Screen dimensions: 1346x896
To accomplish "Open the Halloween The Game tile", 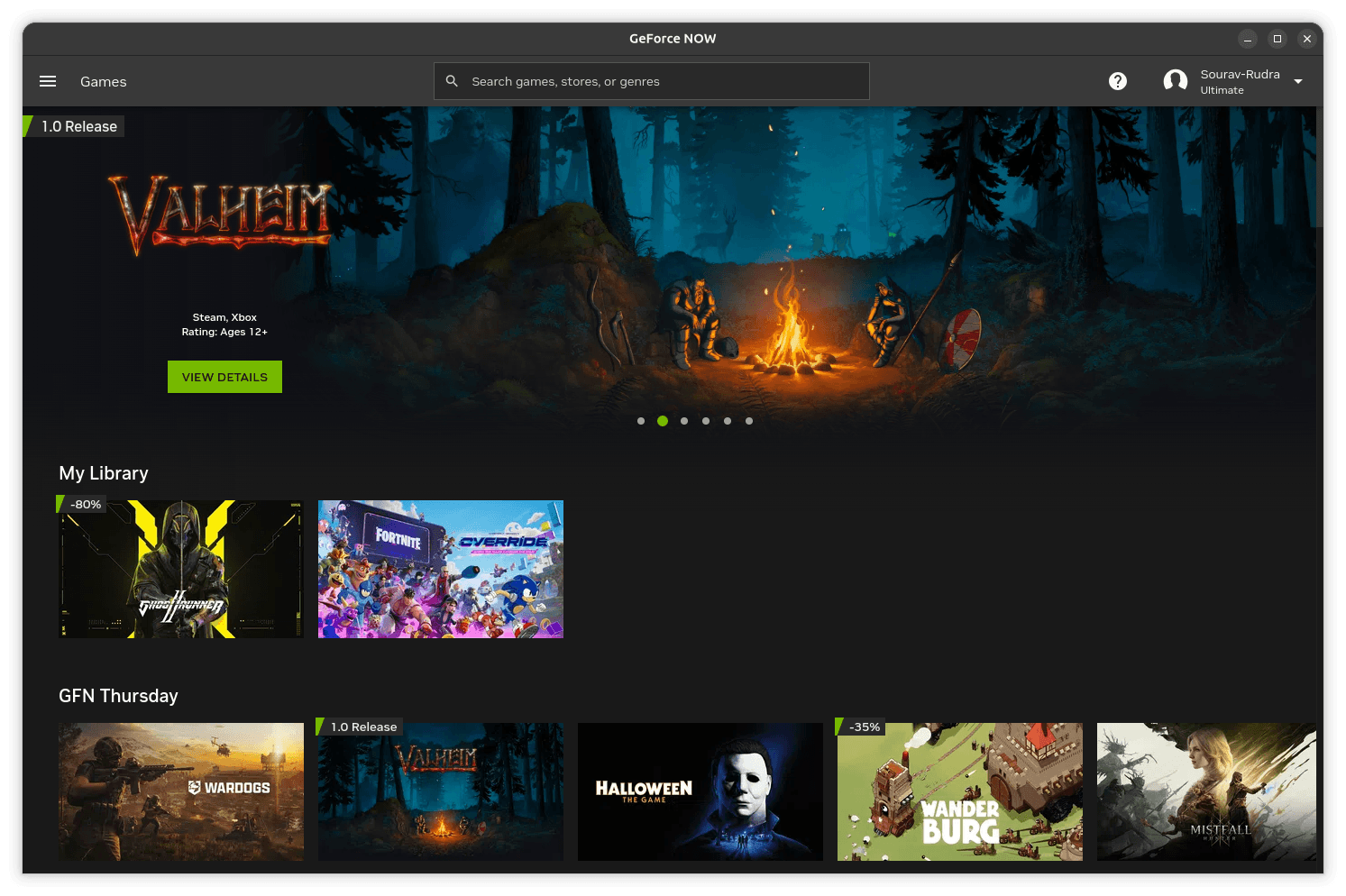I will (700, 791).
